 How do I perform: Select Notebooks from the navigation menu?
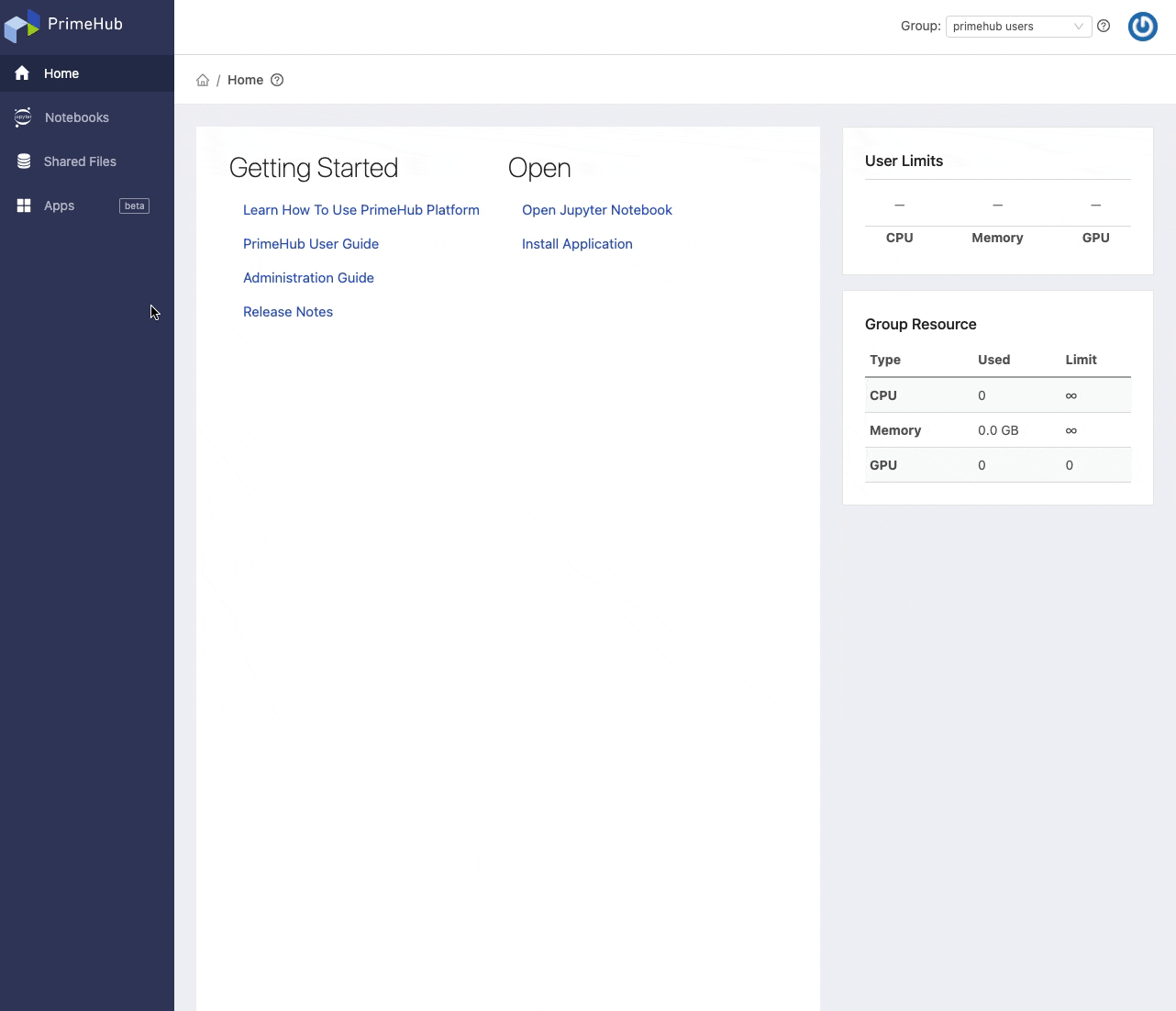click(x=76, y=117)
